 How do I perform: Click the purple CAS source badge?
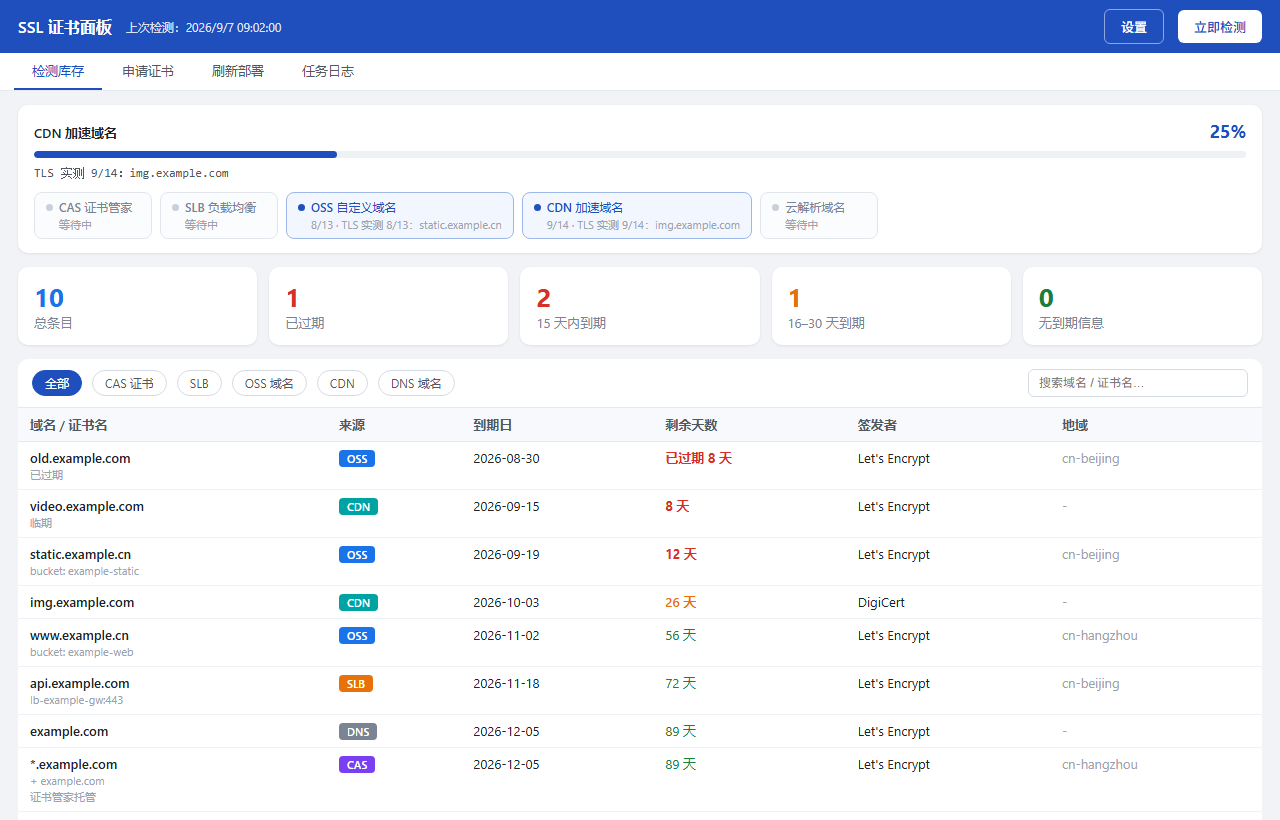[357, 765]
